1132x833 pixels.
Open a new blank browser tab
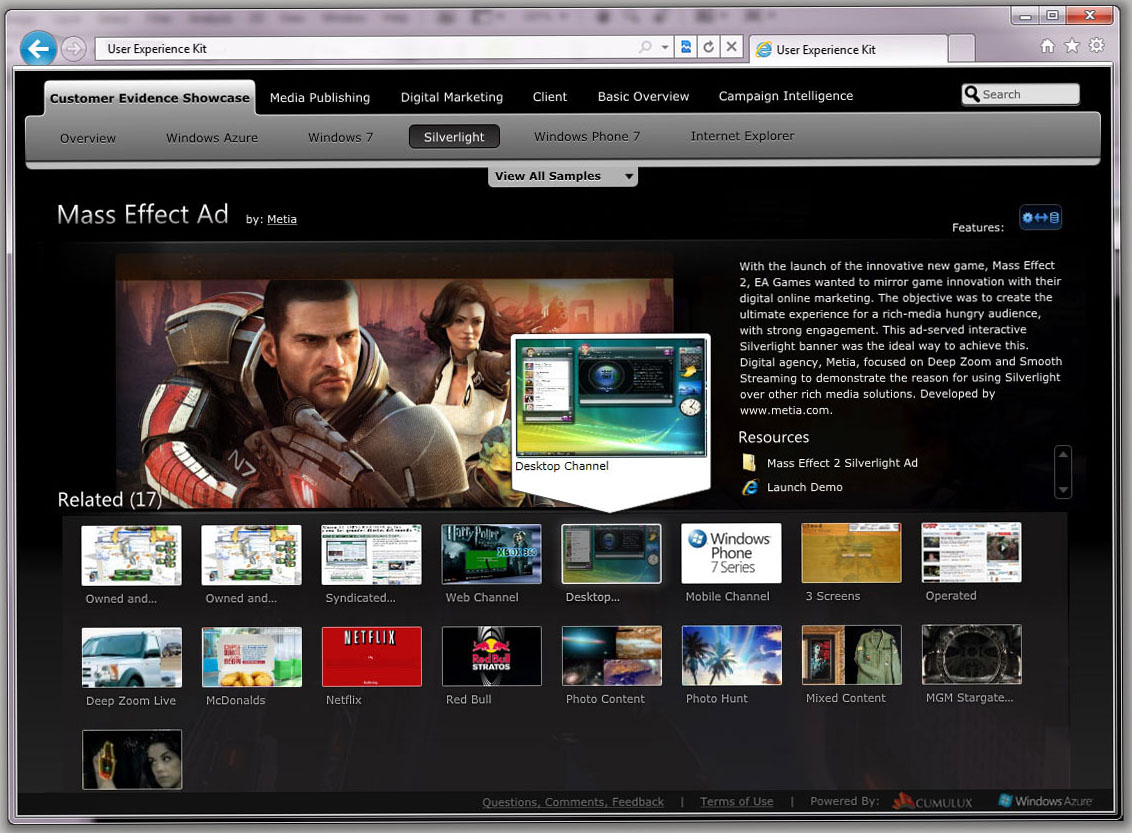(x=961, y=49)
